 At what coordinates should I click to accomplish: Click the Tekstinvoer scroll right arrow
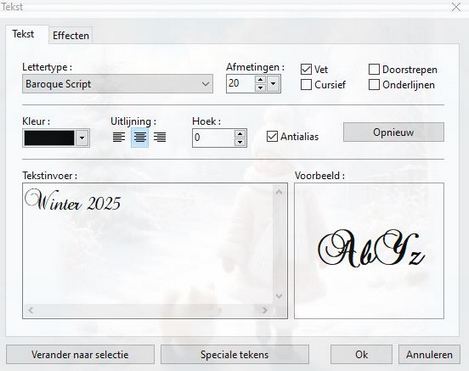click(265, 310)
